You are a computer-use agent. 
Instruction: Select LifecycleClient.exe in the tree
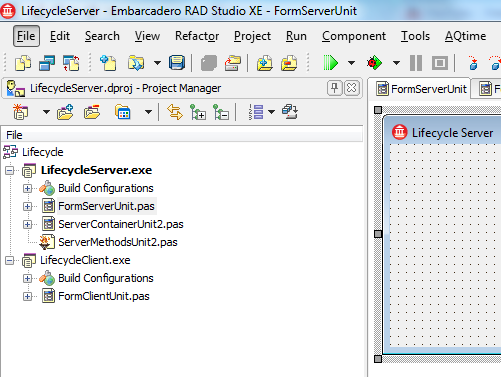click(85, 260)
